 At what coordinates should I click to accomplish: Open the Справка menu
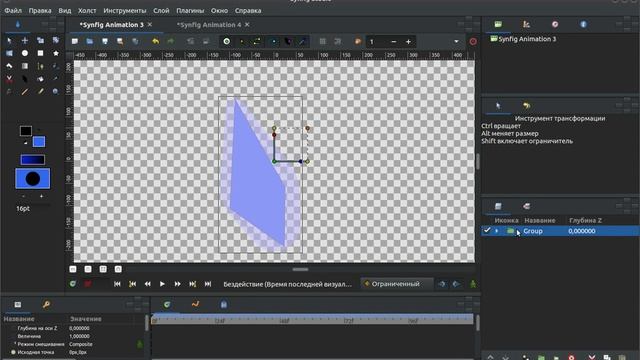tap(248, 11)
